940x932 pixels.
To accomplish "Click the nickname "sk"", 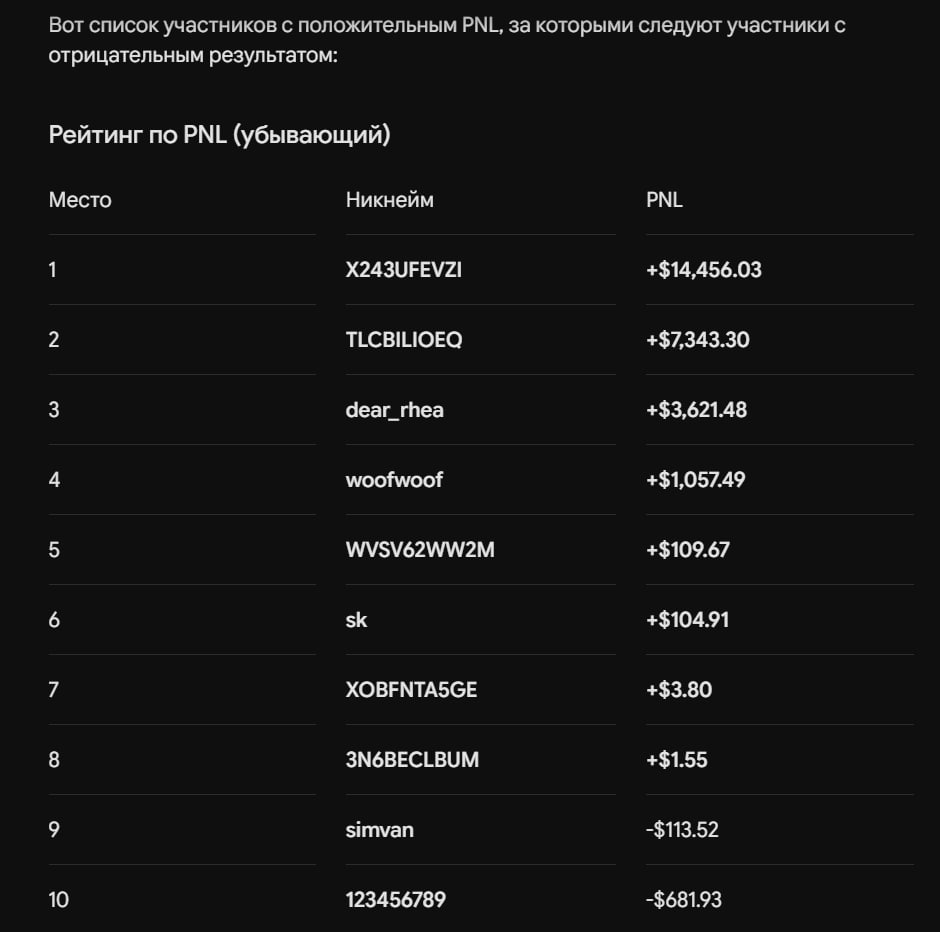I will (x=356, y=620).
